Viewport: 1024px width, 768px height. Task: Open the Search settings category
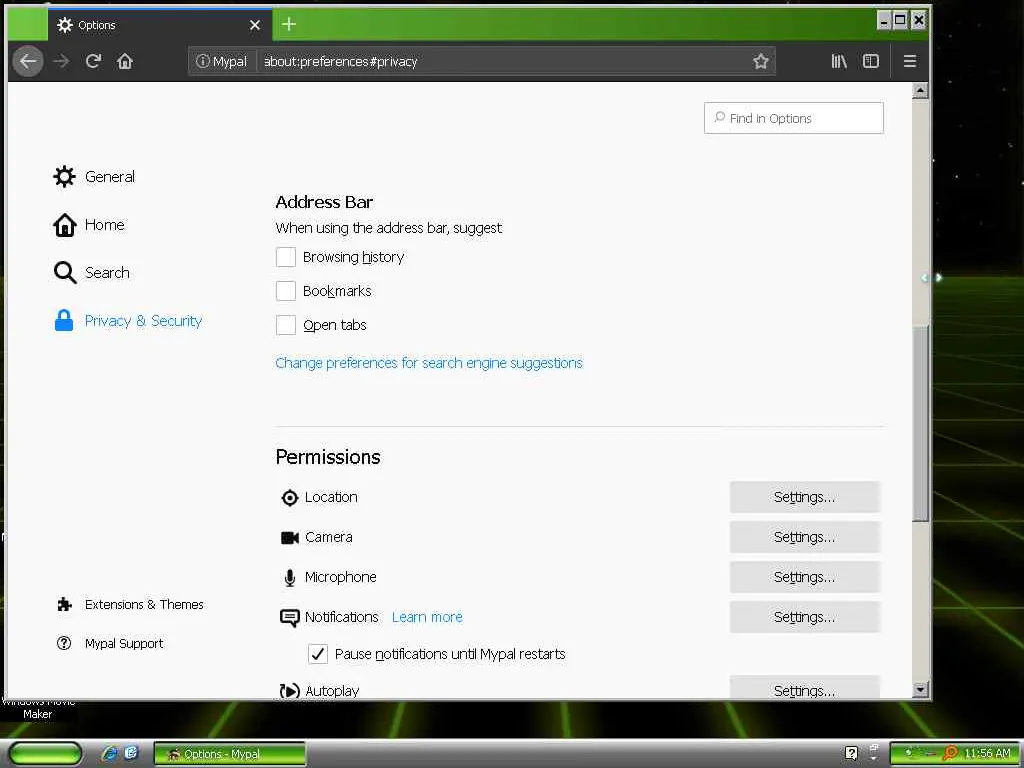tap(91, 272)
